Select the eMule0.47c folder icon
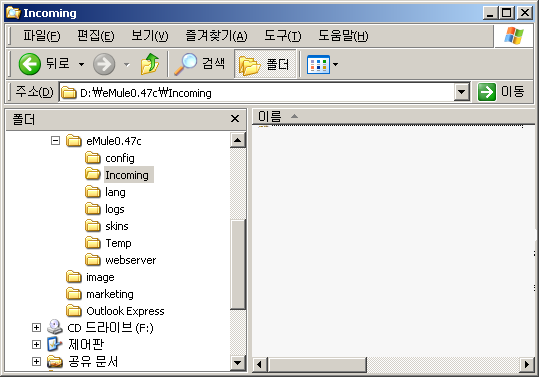Image resolution: width=539 pixels, height=377 pixels. click(x=74, y=141)
